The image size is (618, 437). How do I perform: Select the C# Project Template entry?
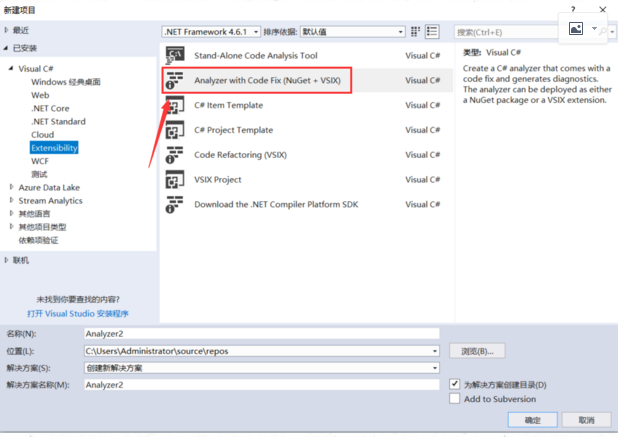(307, 130)
